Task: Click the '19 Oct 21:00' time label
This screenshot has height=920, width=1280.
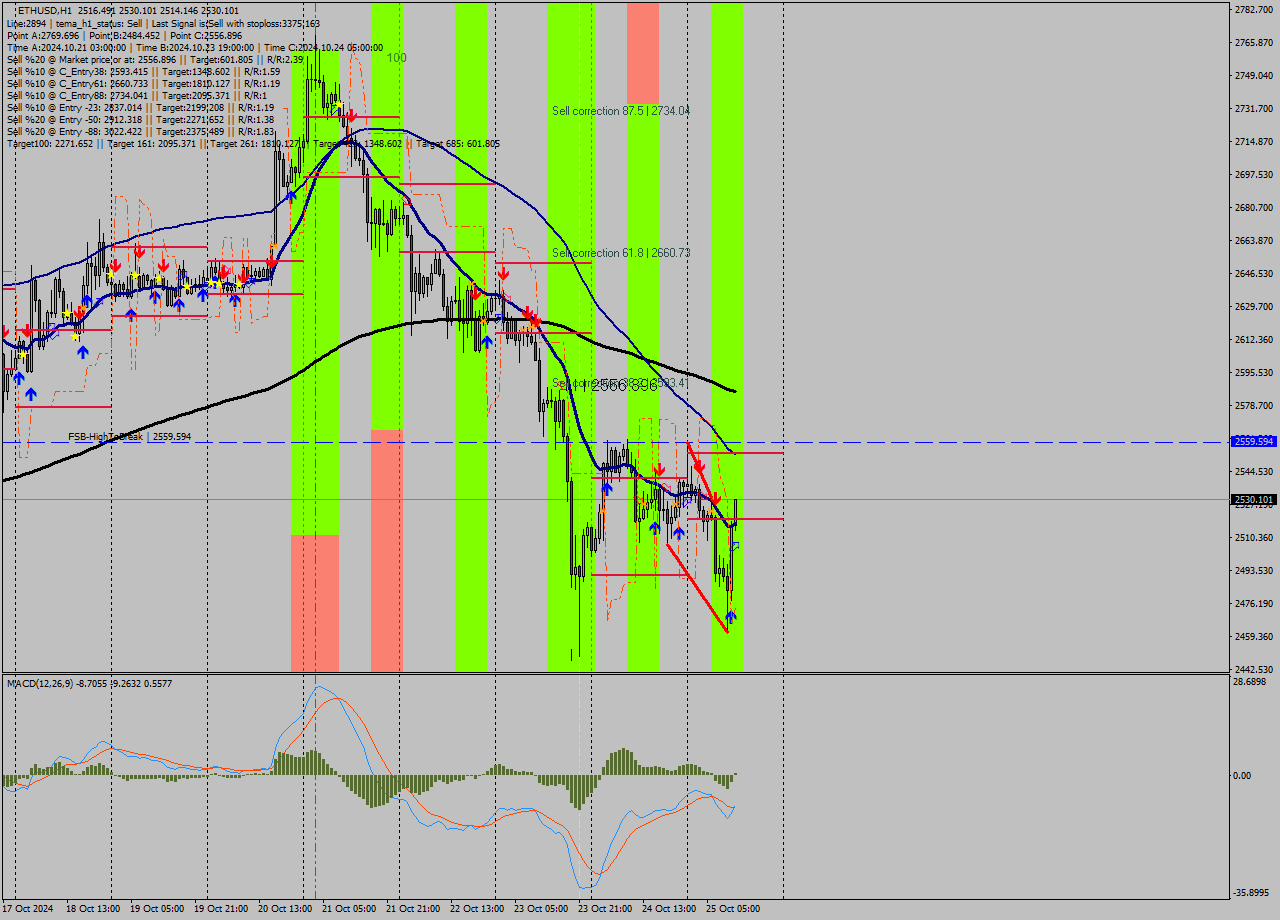Action: pos(221,909)
